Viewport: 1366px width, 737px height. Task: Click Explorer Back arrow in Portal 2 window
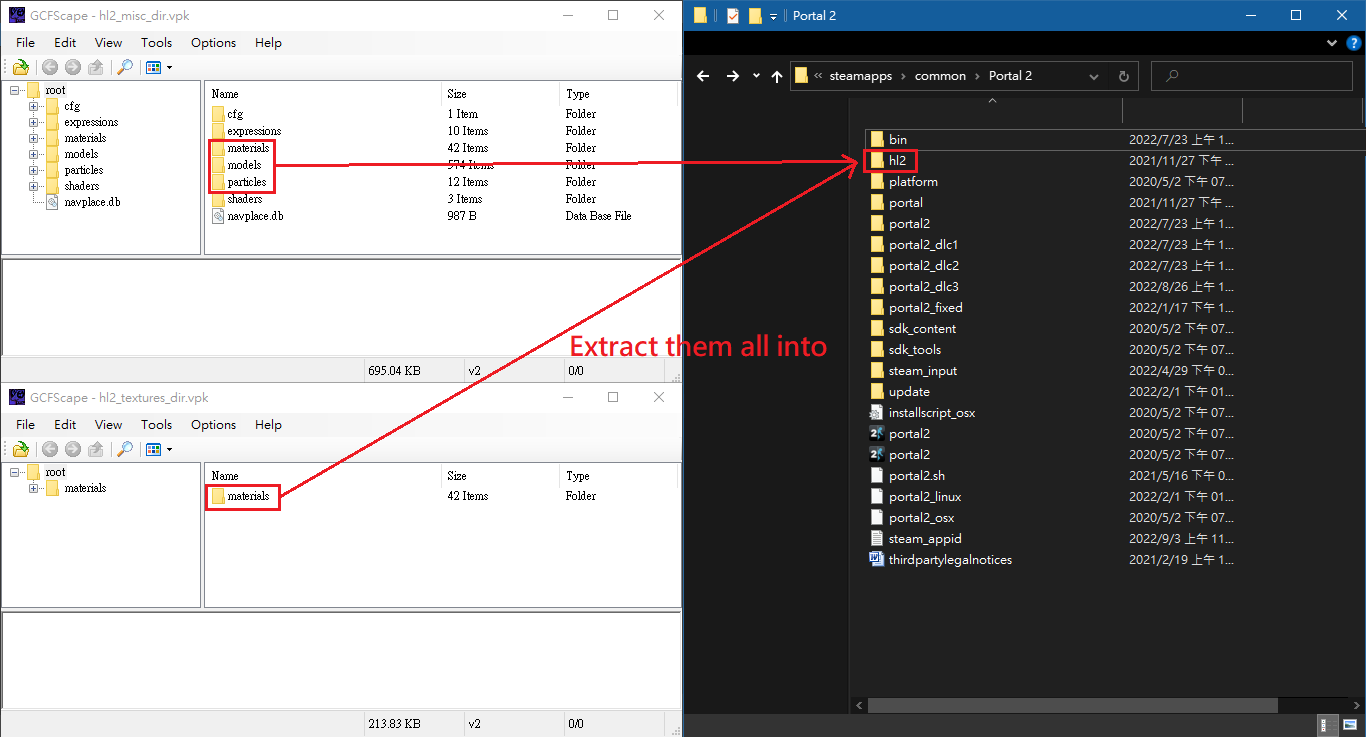(703, 76)
